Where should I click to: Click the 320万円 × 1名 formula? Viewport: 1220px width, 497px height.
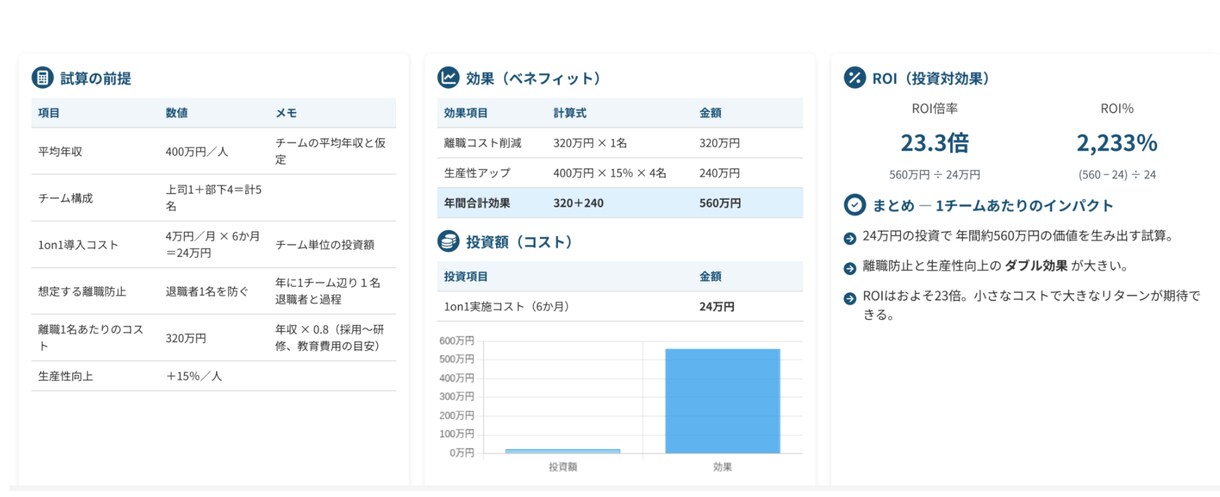coord(590,143)
